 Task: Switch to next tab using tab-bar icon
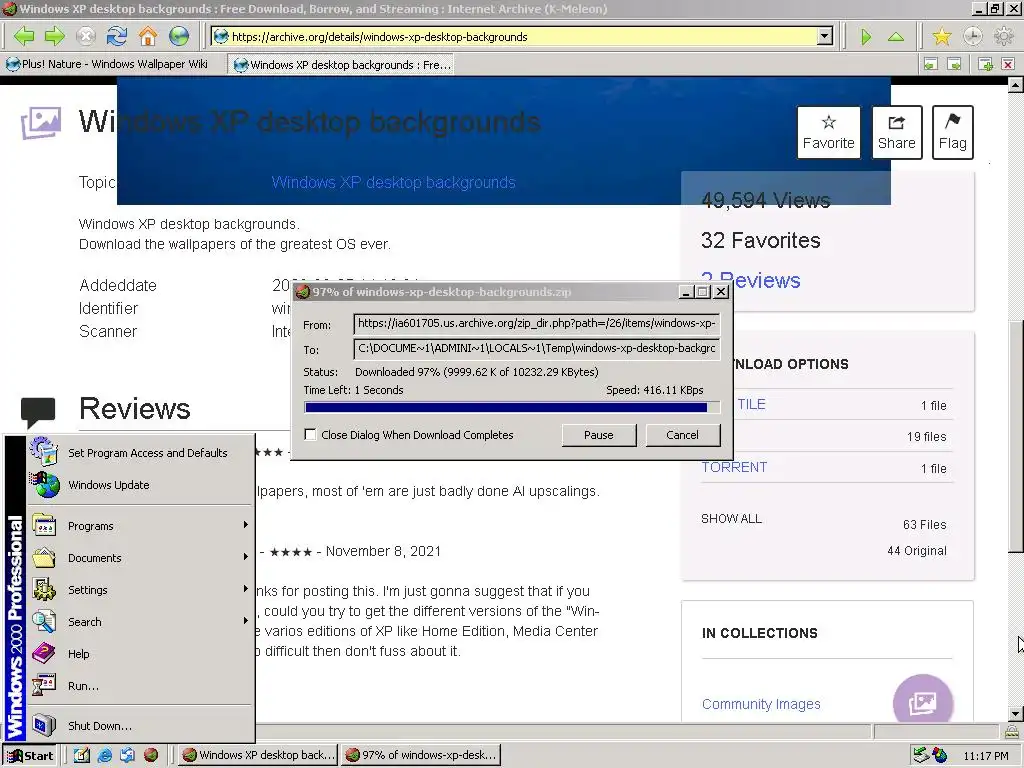pyautogui.click(x=954, y=64)
